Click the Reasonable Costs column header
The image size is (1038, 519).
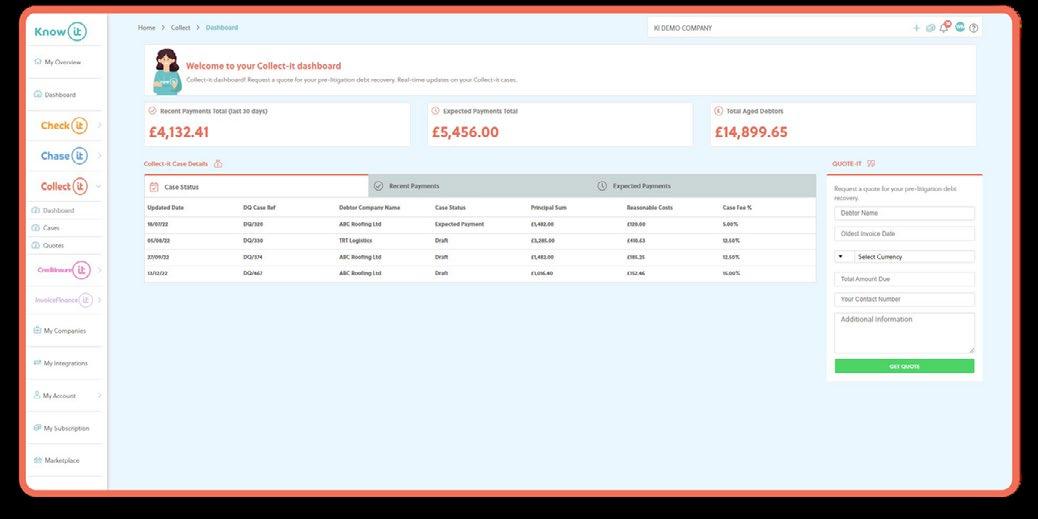(x=649, y=208)
